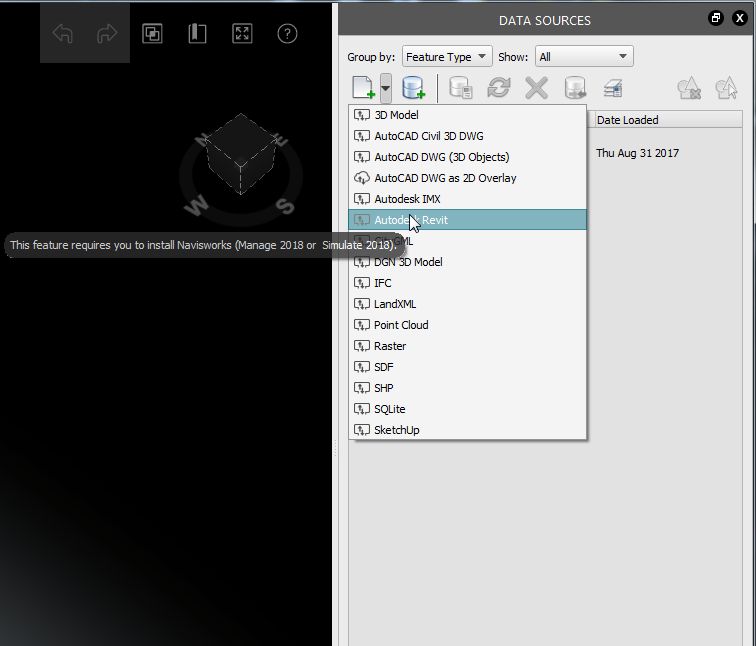This screenshot has height=646, width=756.
Task: Click the view cube in canvas
Action: coord(241,154)
